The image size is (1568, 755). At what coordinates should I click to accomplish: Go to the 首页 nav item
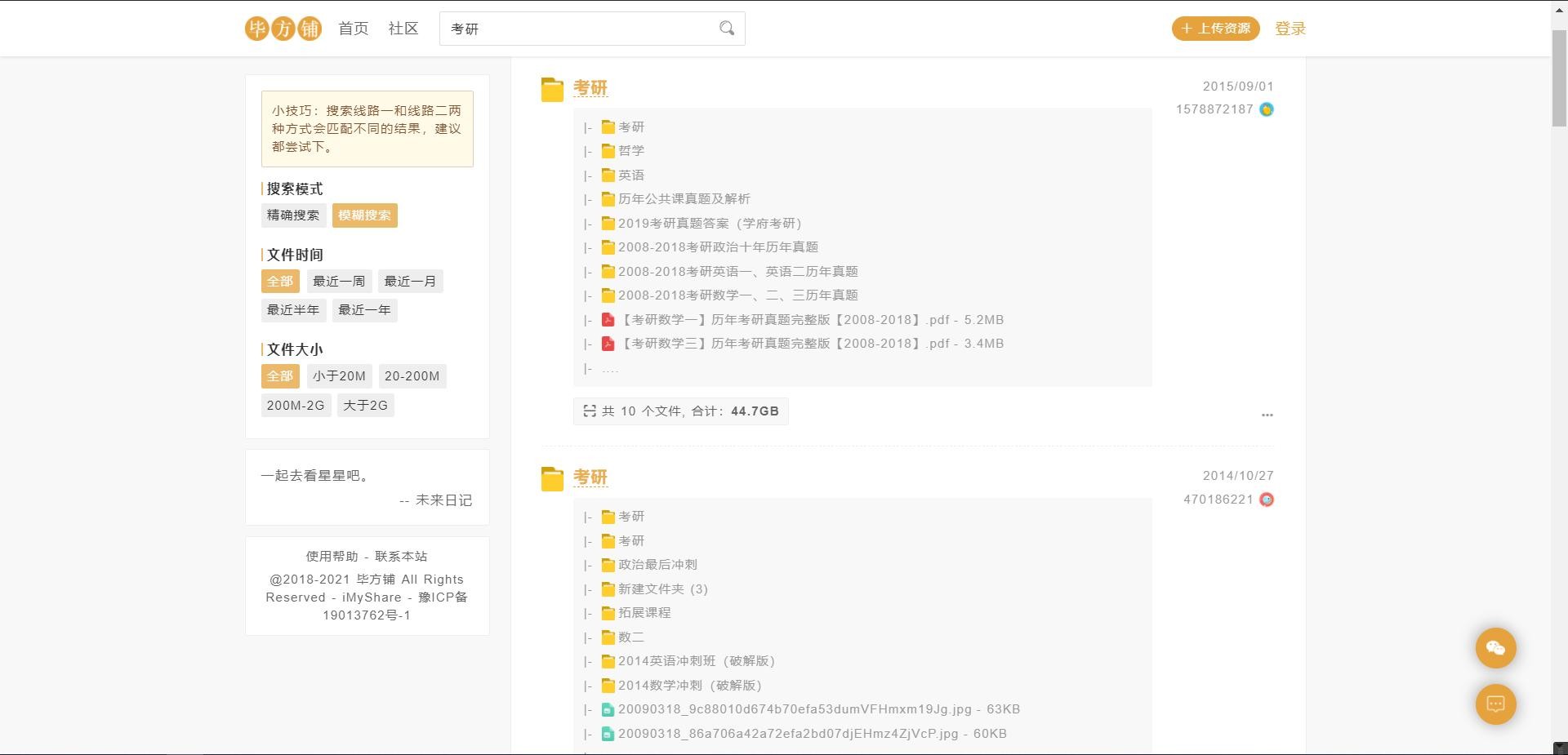[x=353, y=29]
